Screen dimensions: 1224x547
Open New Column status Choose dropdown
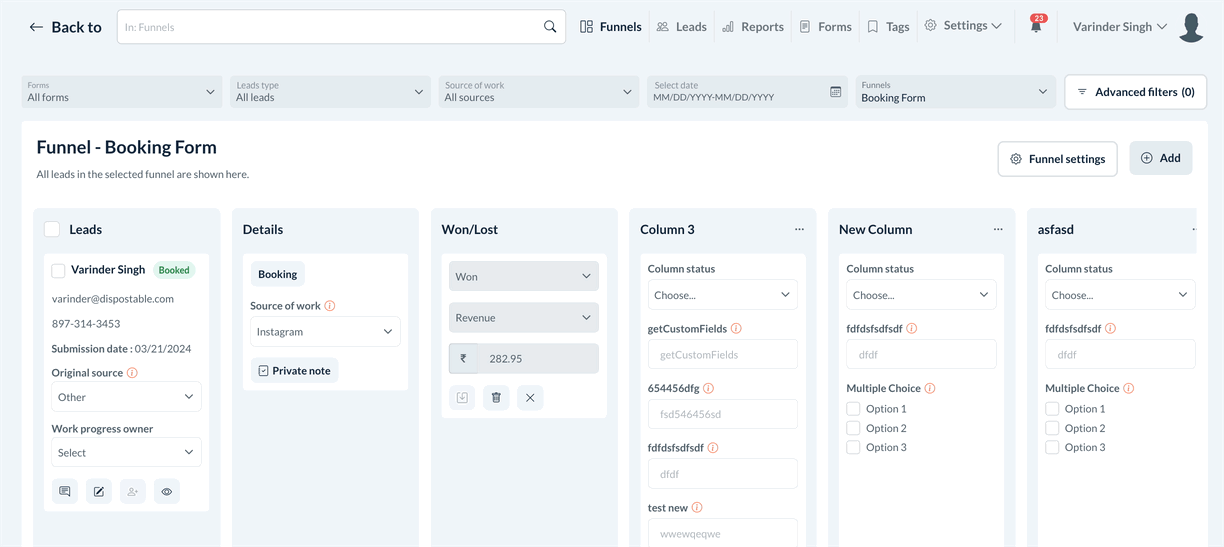pyautogui.click(x=921, y=295)
